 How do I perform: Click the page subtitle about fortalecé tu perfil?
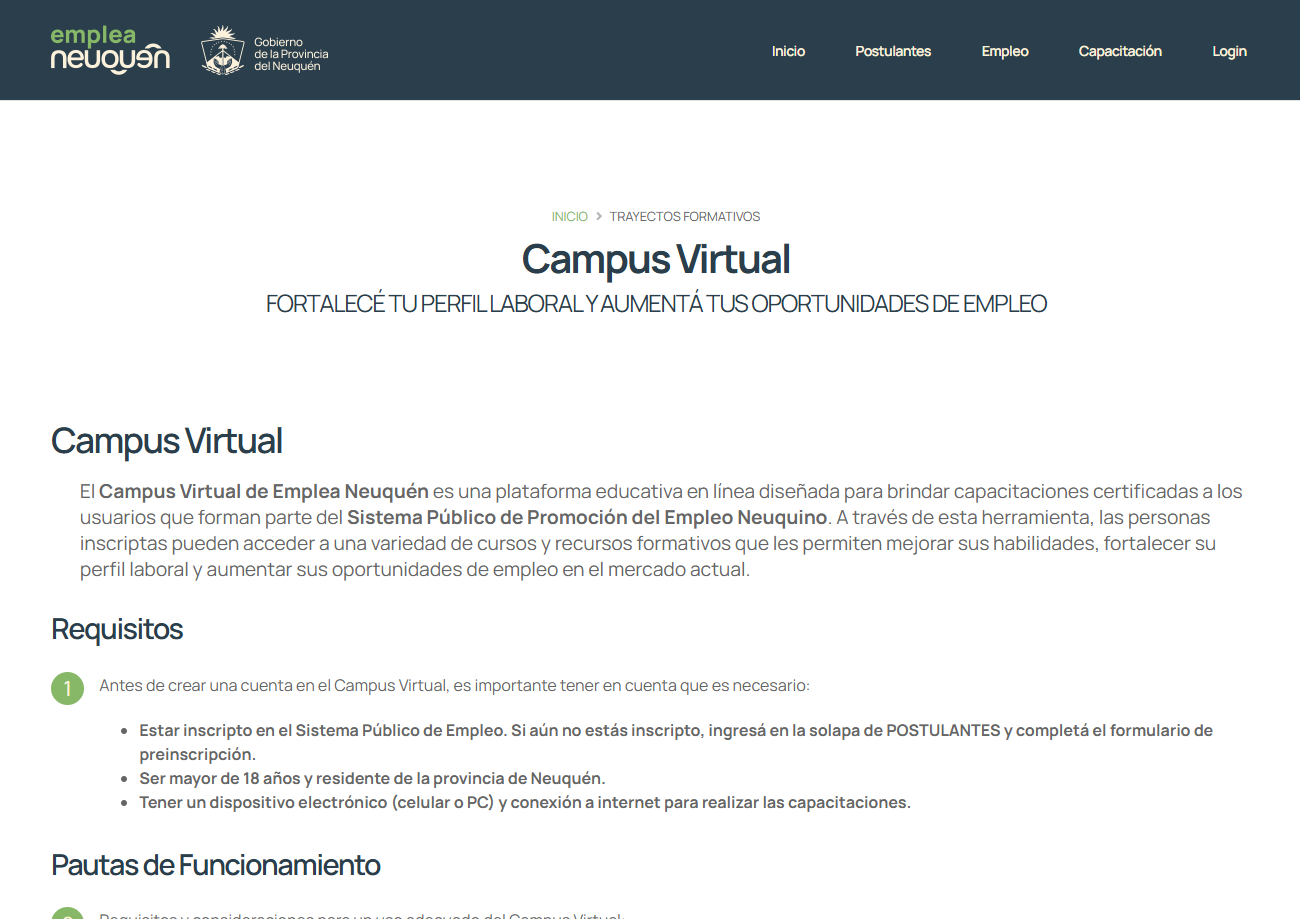pos(656,303)
